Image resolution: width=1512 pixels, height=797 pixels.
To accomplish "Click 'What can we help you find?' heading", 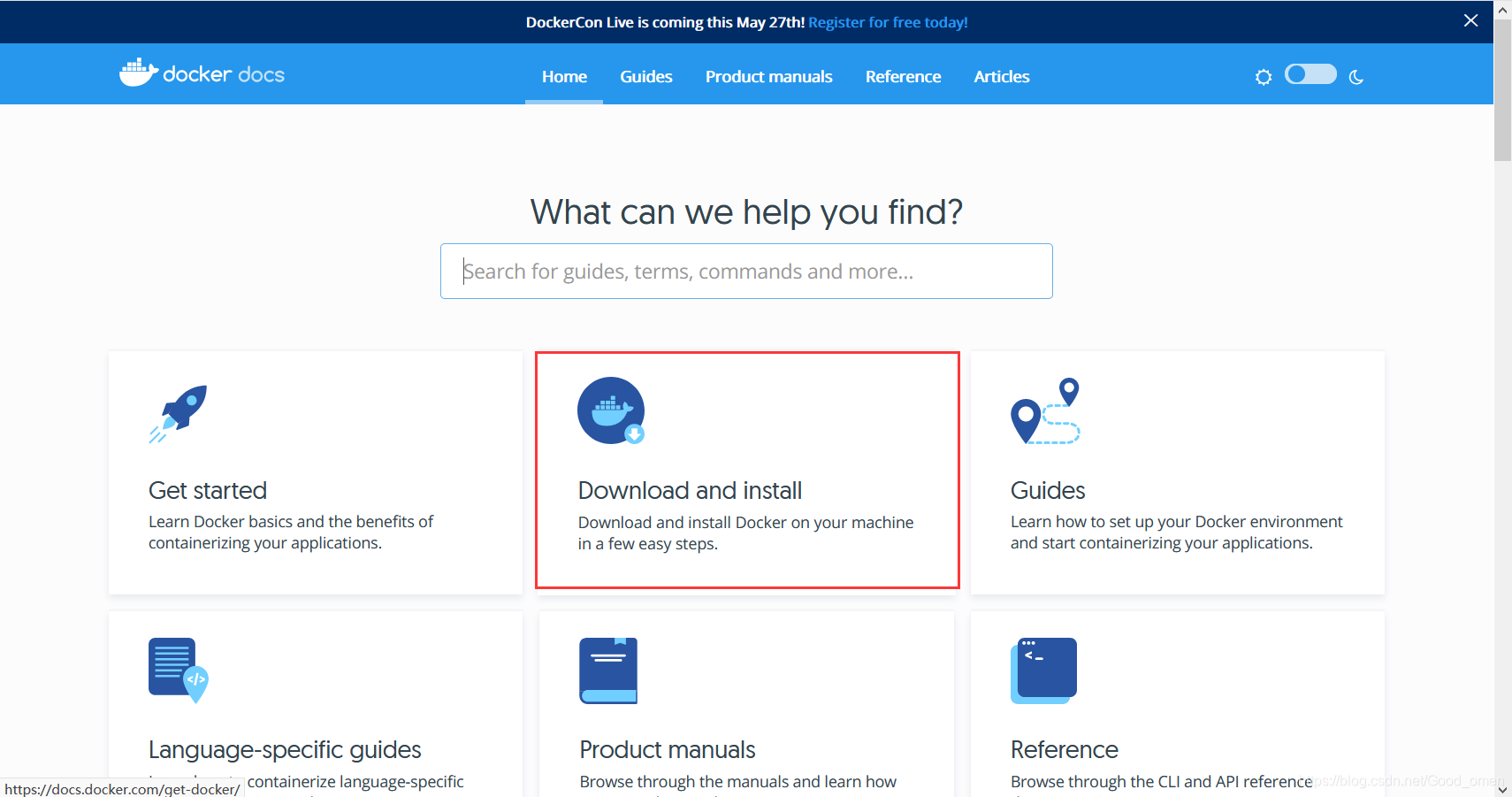I will click(746, 212).
